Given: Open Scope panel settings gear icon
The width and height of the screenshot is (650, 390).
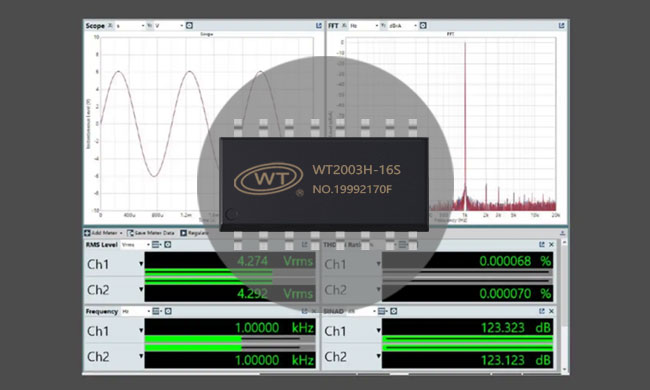Looking at the screenshot, I should [x=189, y=26].
